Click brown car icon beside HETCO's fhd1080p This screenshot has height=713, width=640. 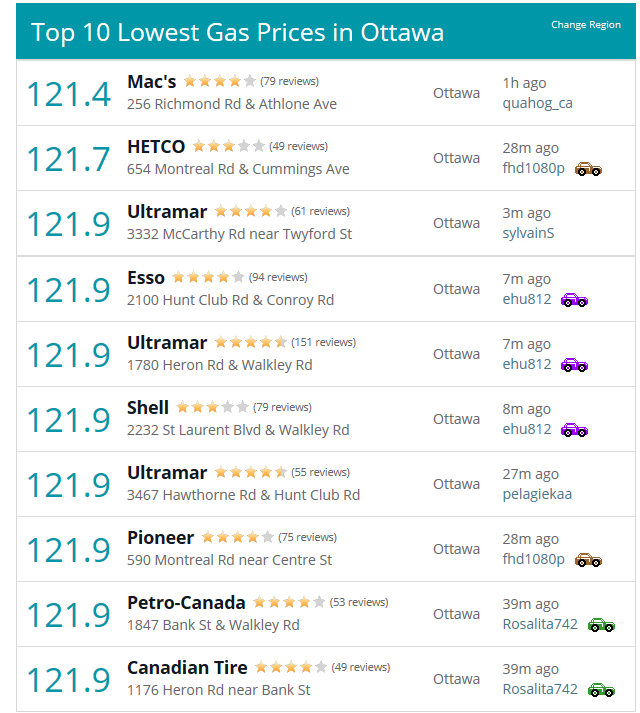click(x=588, y=169)
